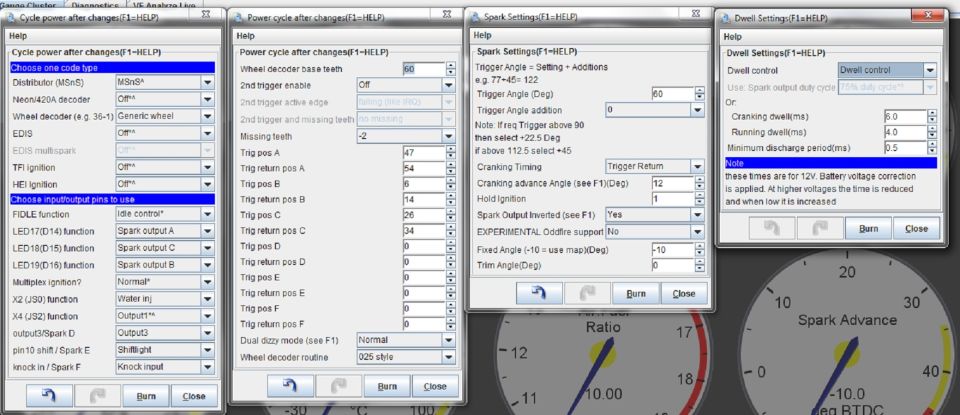Click Cranking dwell(ms) field
This screenshot has height=415, width=960.
[905, 116]
